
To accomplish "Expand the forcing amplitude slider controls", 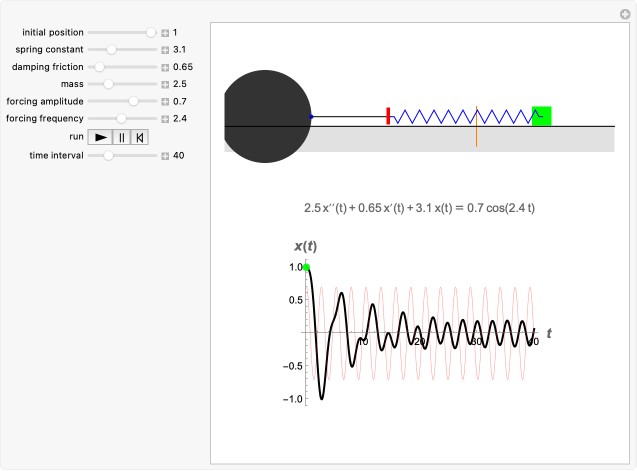I will point(165,101).
